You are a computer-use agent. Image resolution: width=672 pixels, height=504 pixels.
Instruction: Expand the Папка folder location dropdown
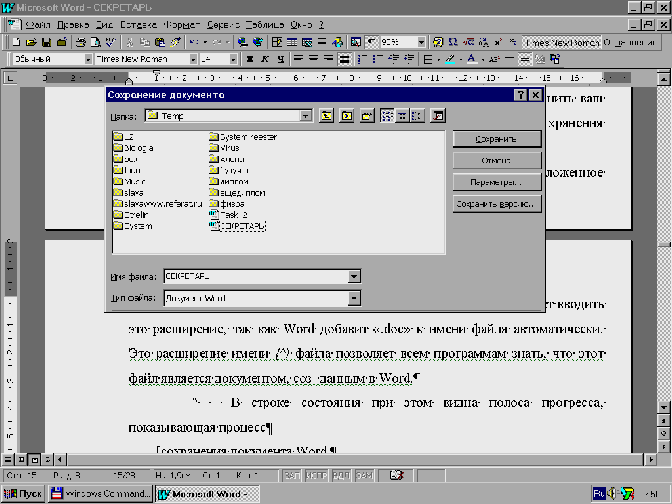pyautogui.click(x=305, y=116)
